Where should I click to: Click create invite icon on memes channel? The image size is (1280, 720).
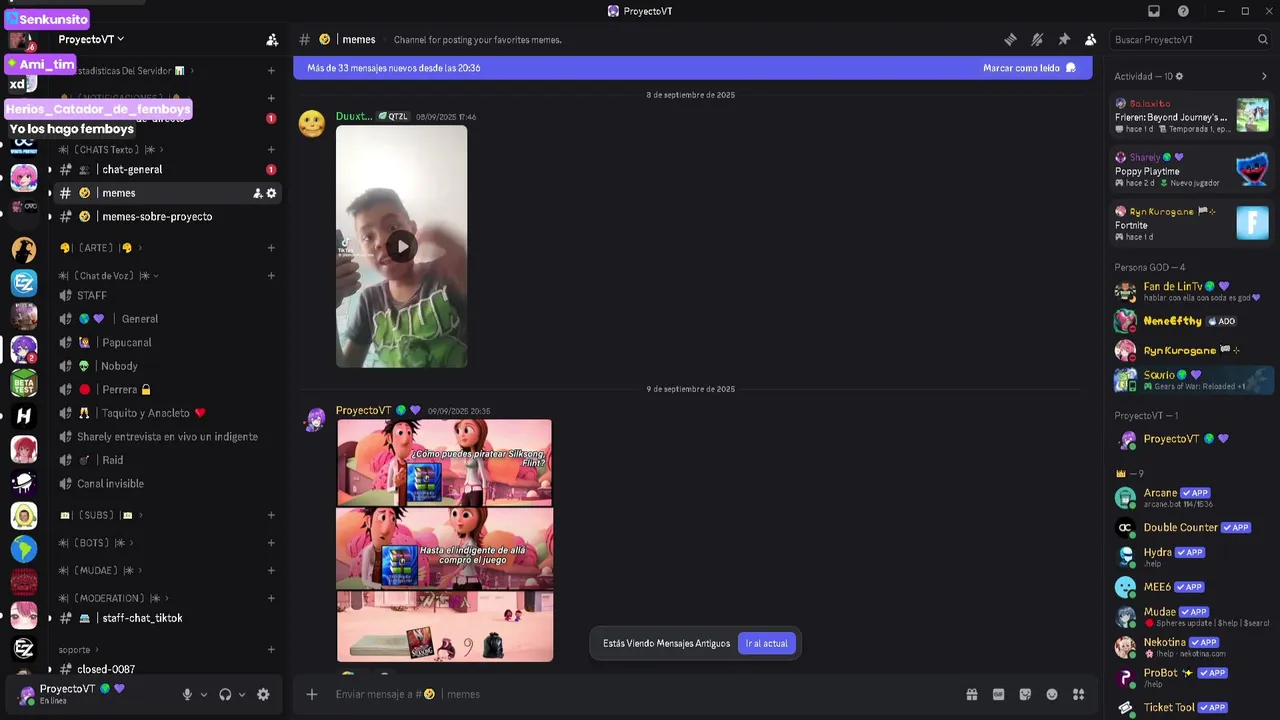coord(257,193)
